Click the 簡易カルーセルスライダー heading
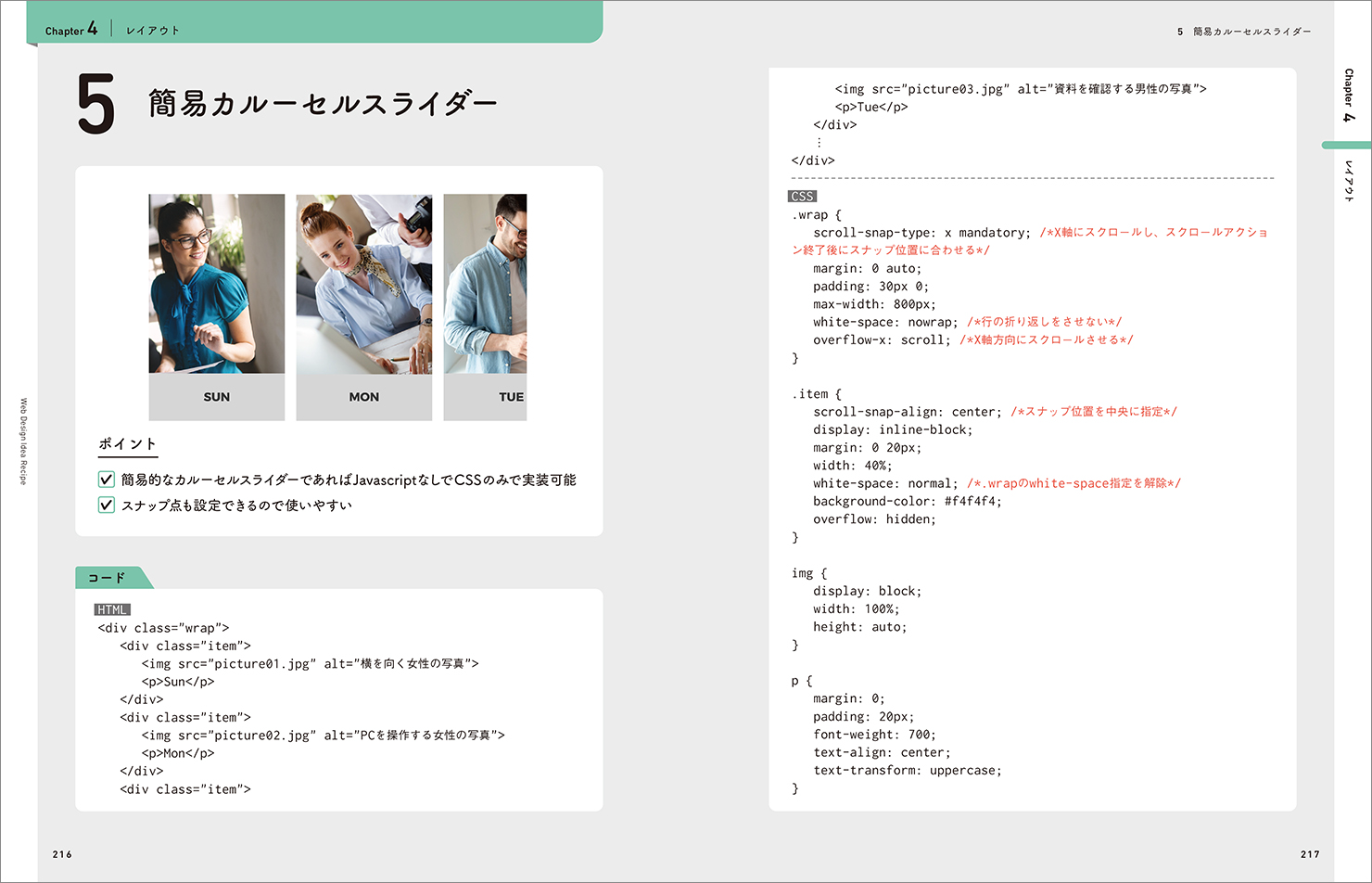The image size is (1372, 883). [323, 103]
